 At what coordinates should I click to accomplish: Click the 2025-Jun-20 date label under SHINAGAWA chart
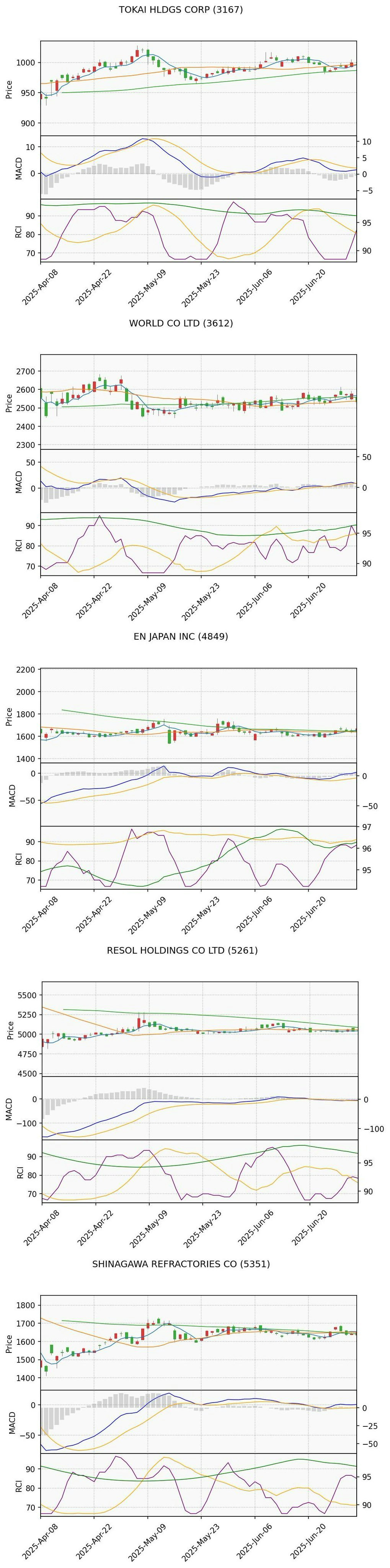[308, 1540]
